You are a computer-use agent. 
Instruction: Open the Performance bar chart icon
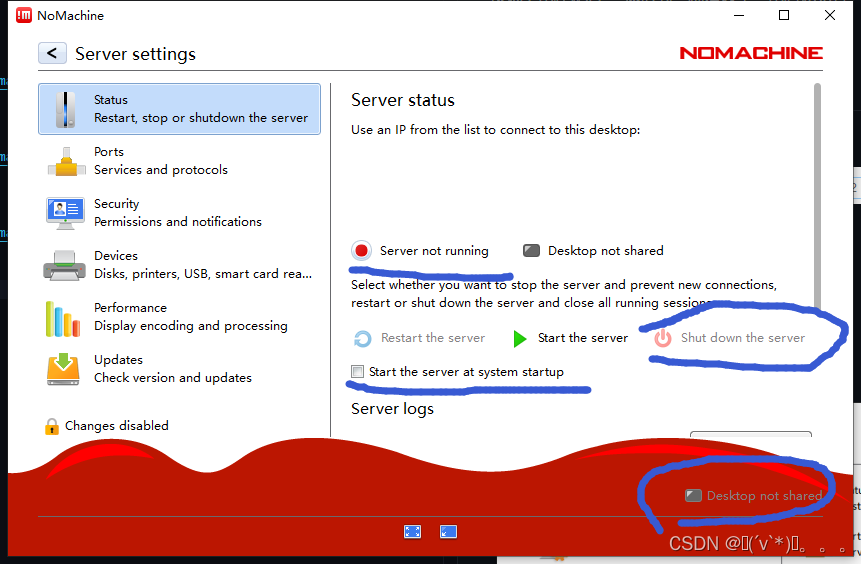point(63,319)
